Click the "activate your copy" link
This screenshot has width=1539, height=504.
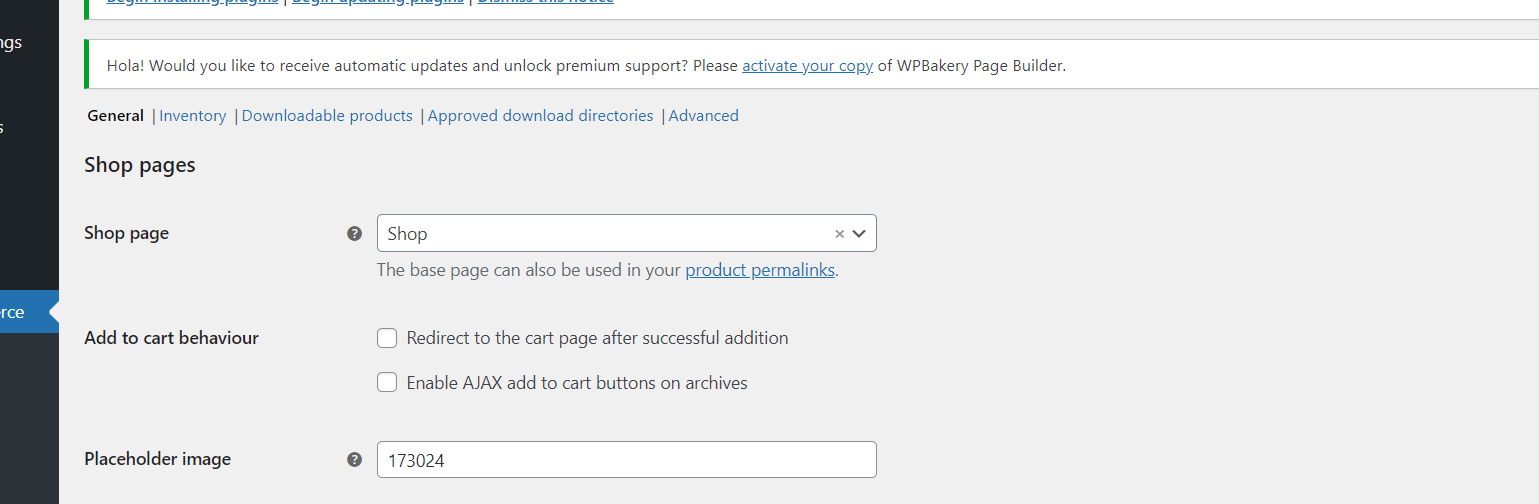pyautogui.click(x=807, y=66)
